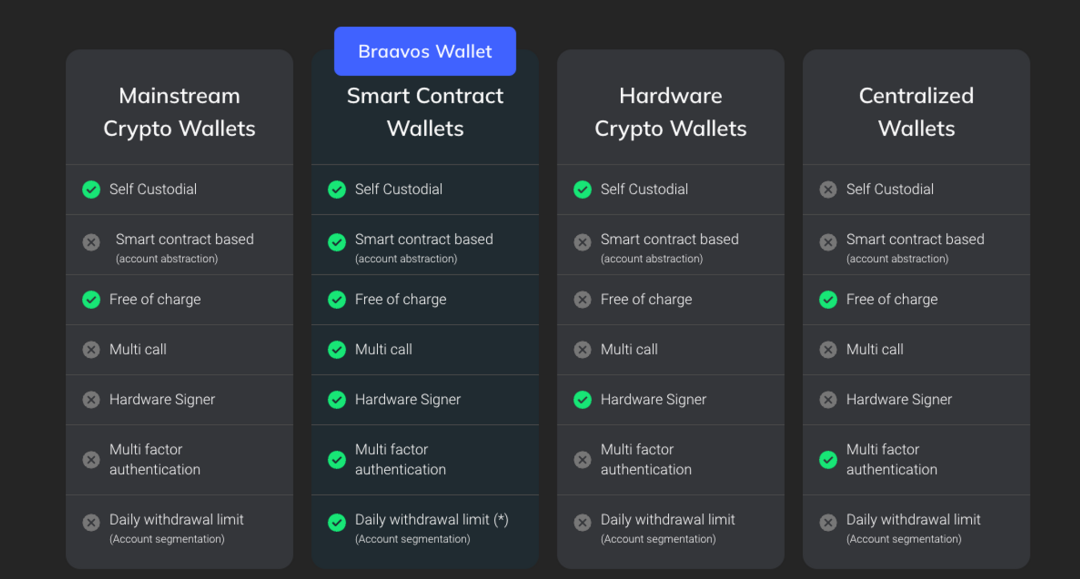This screenshot has width=1080, height=579.
Task: Select the Hardware Crypto Wallets heading
Action: tap(670, 112)
